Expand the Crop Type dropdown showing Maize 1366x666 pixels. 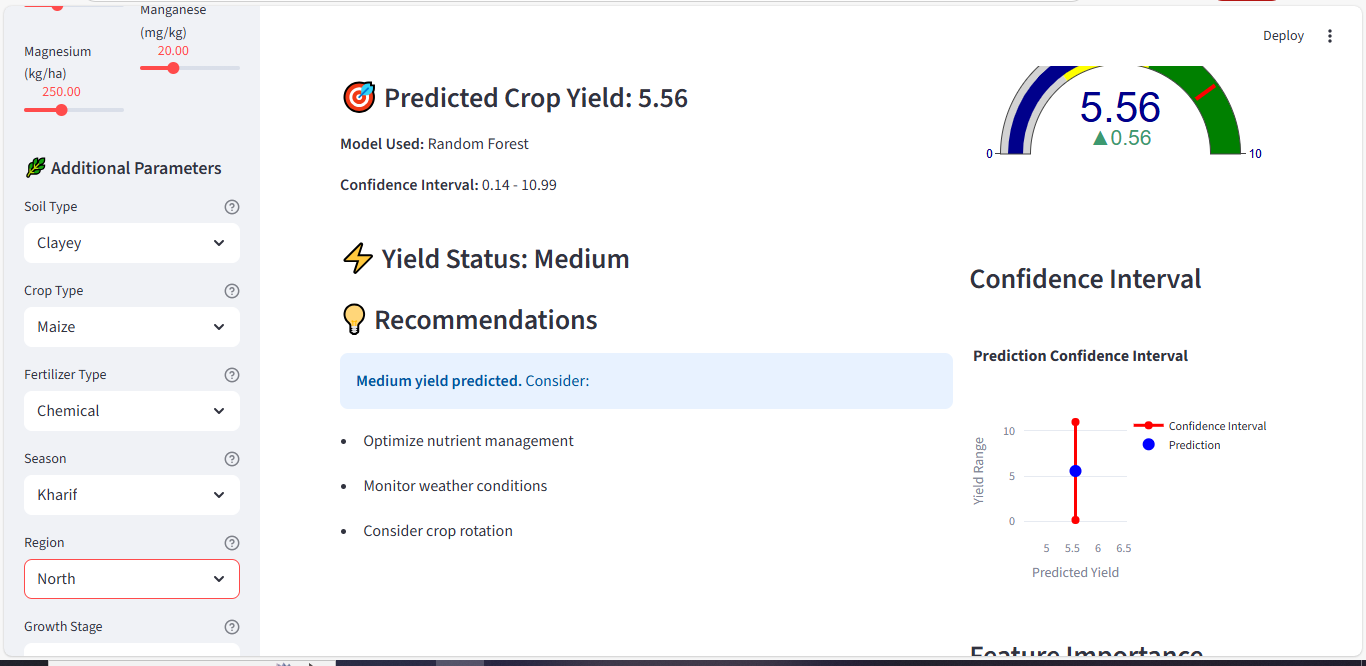[132, 327]
